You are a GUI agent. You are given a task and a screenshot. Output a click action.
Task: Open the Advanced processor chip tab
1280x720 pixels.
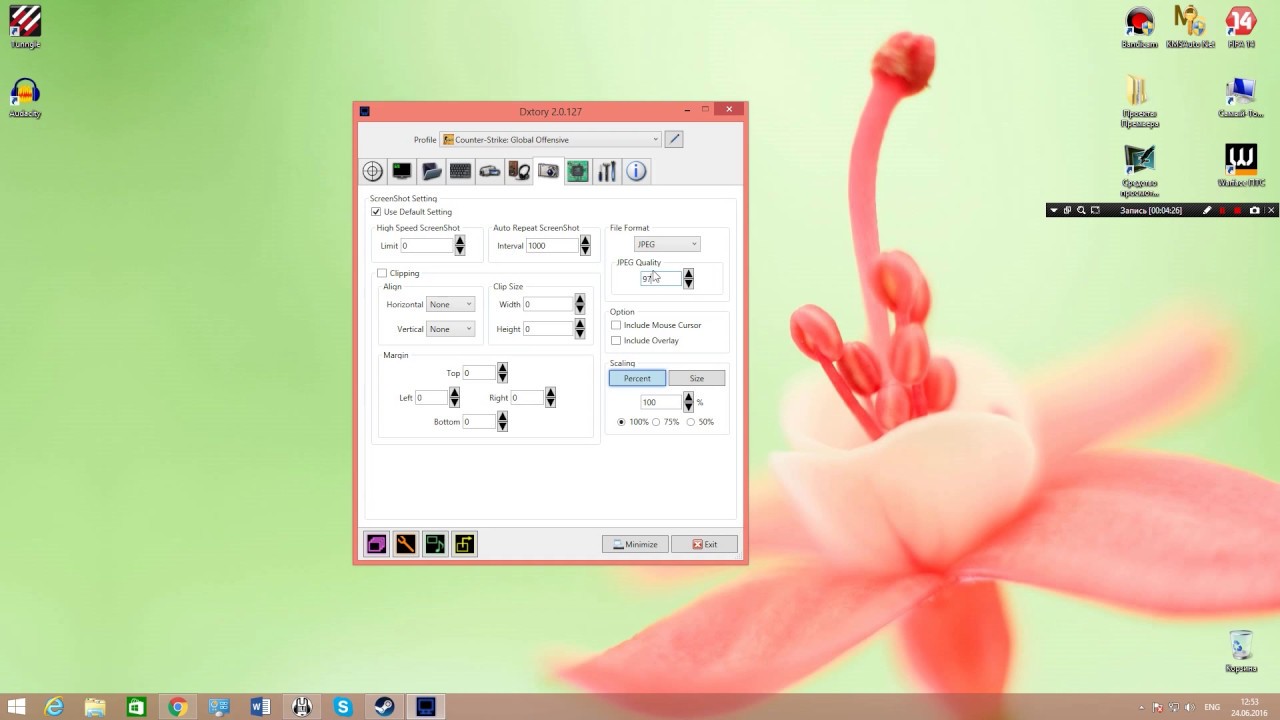(578, 171)
